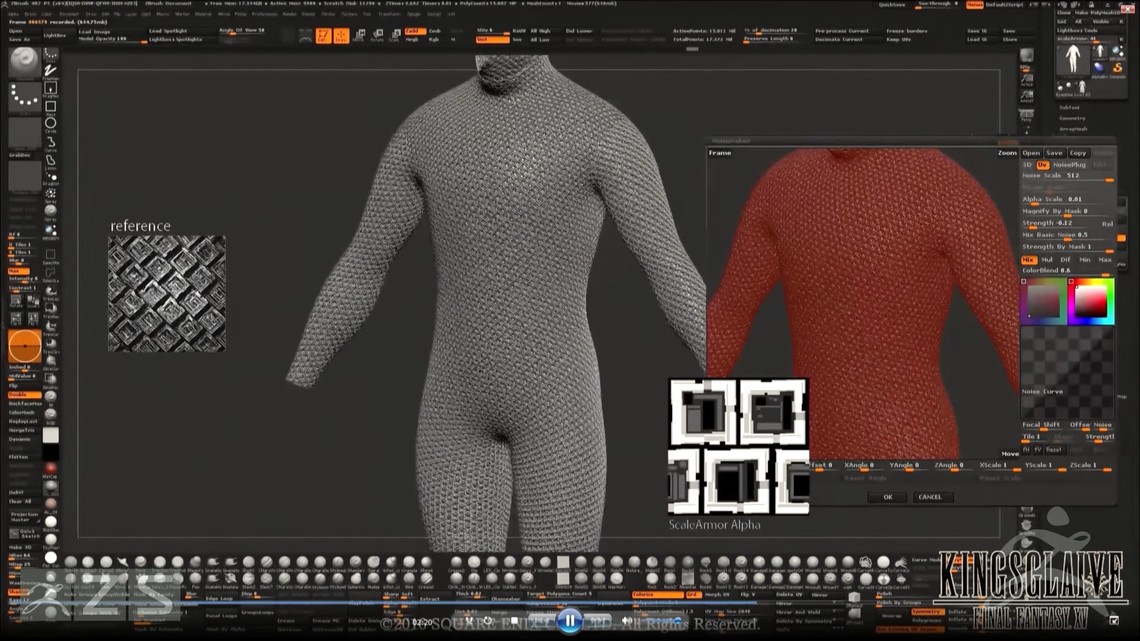Open the Document menu

coord(69,14)
